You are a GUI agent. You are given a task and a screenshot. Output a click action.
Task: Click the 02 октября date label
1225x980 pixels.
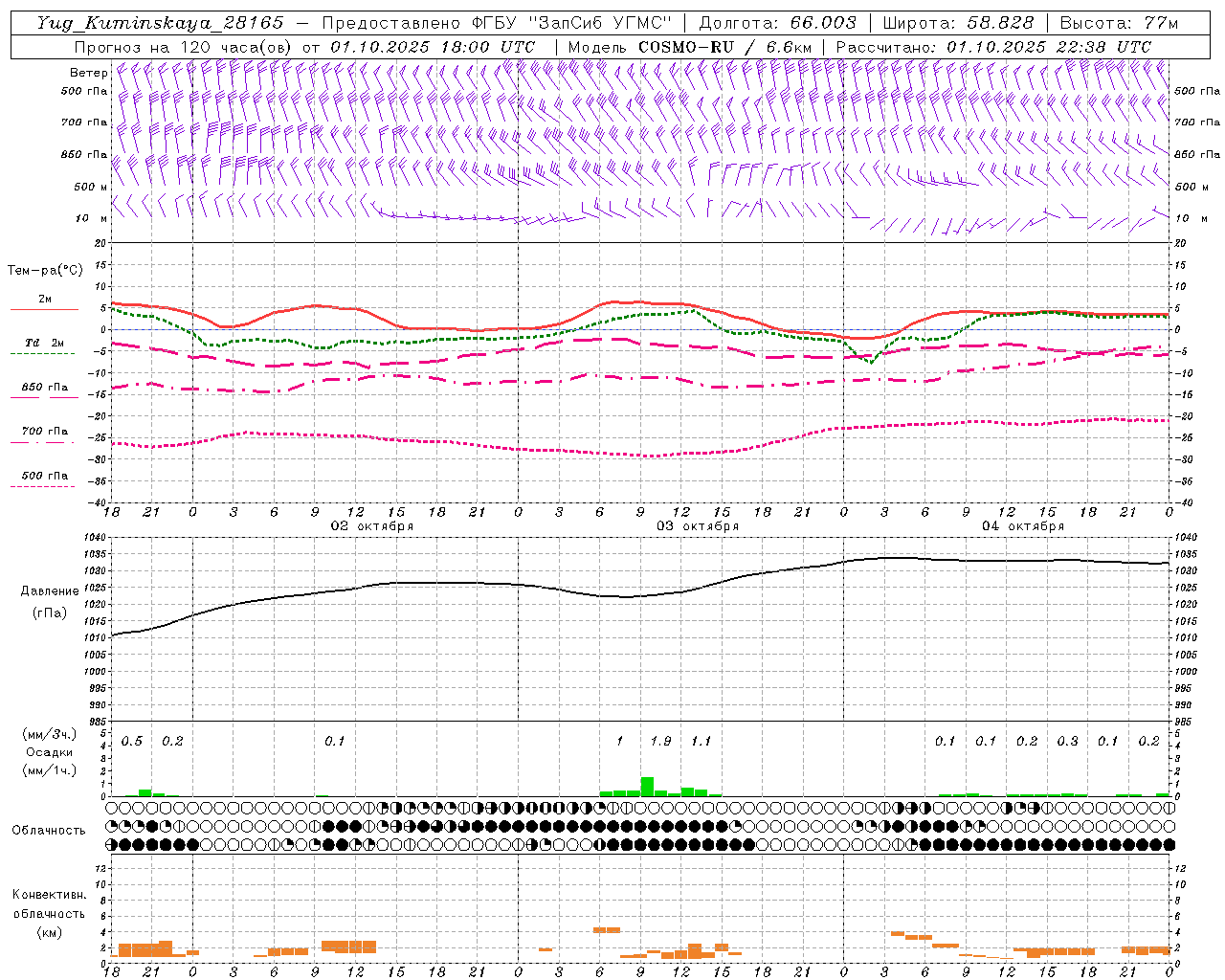[x=372, y=525]
